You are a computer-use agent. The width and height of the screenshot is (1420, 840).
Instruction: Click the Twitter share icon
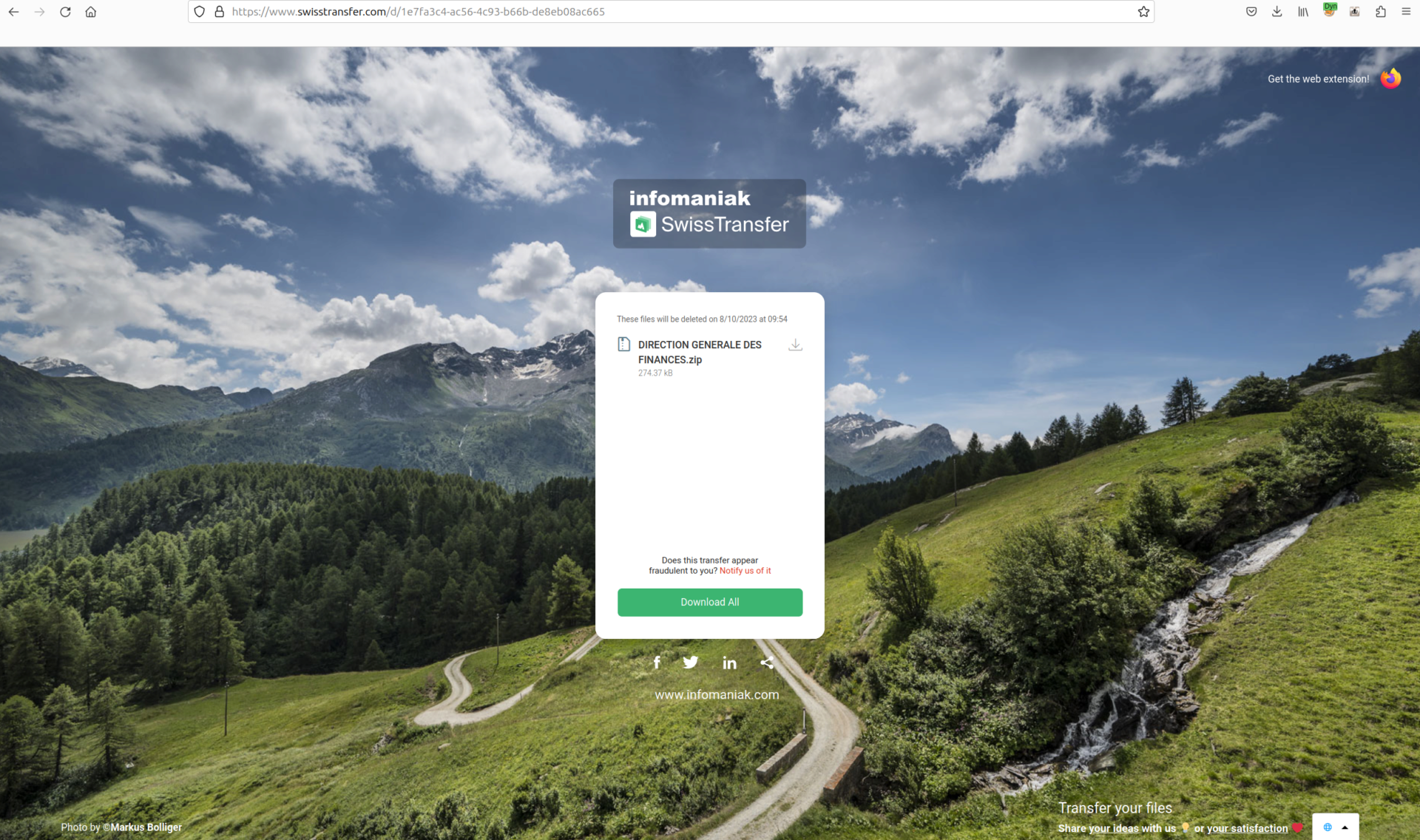[692, 662]
